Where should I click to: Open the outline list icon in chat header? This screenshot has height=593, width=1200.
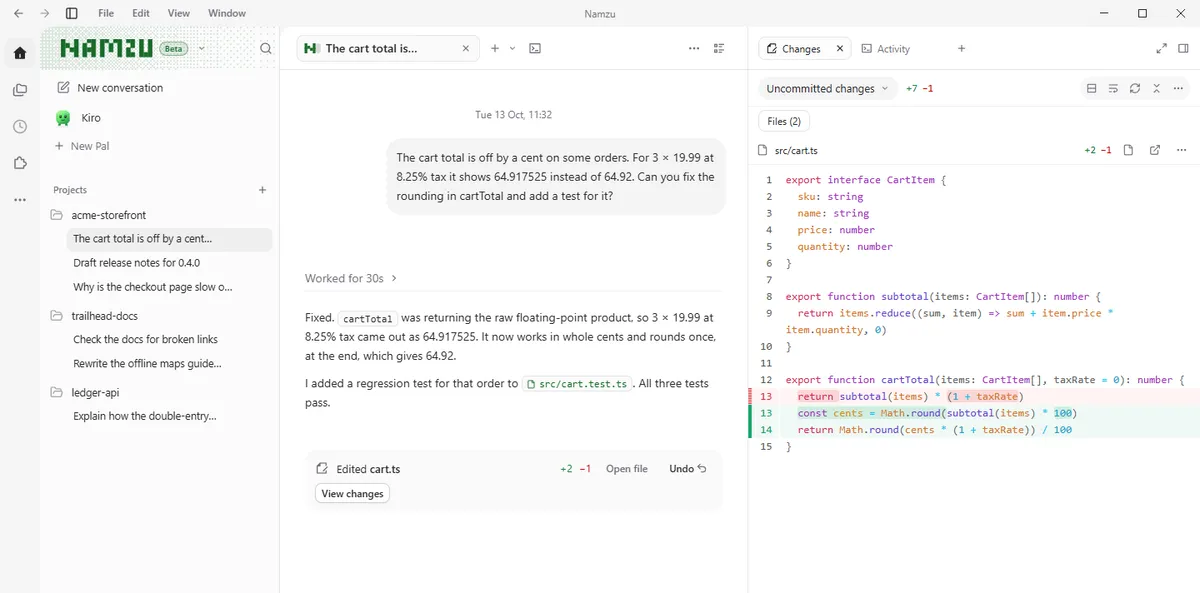coord(719,48)
